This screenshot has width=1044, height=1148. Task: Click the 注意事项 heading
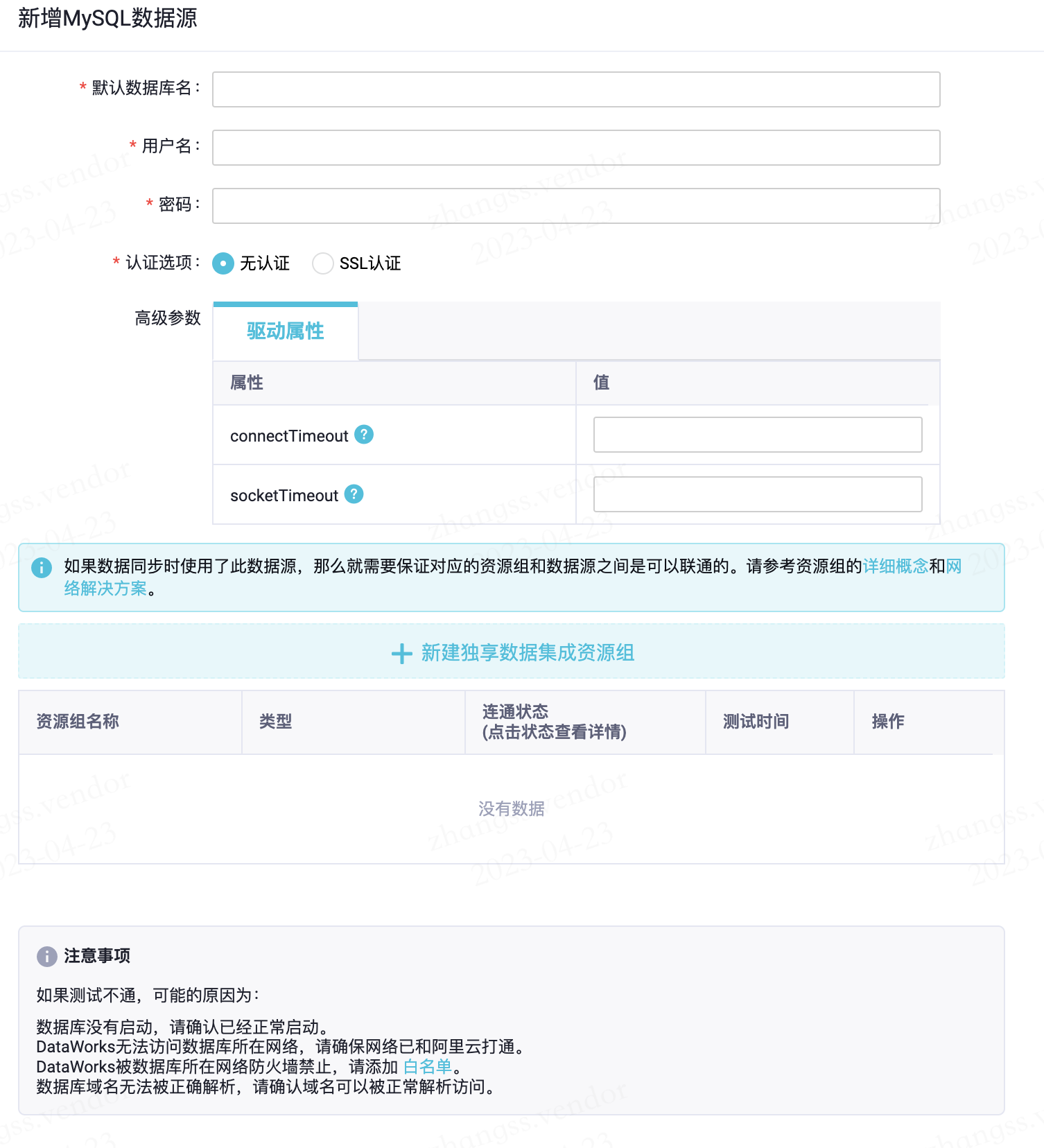coord(97,956)
